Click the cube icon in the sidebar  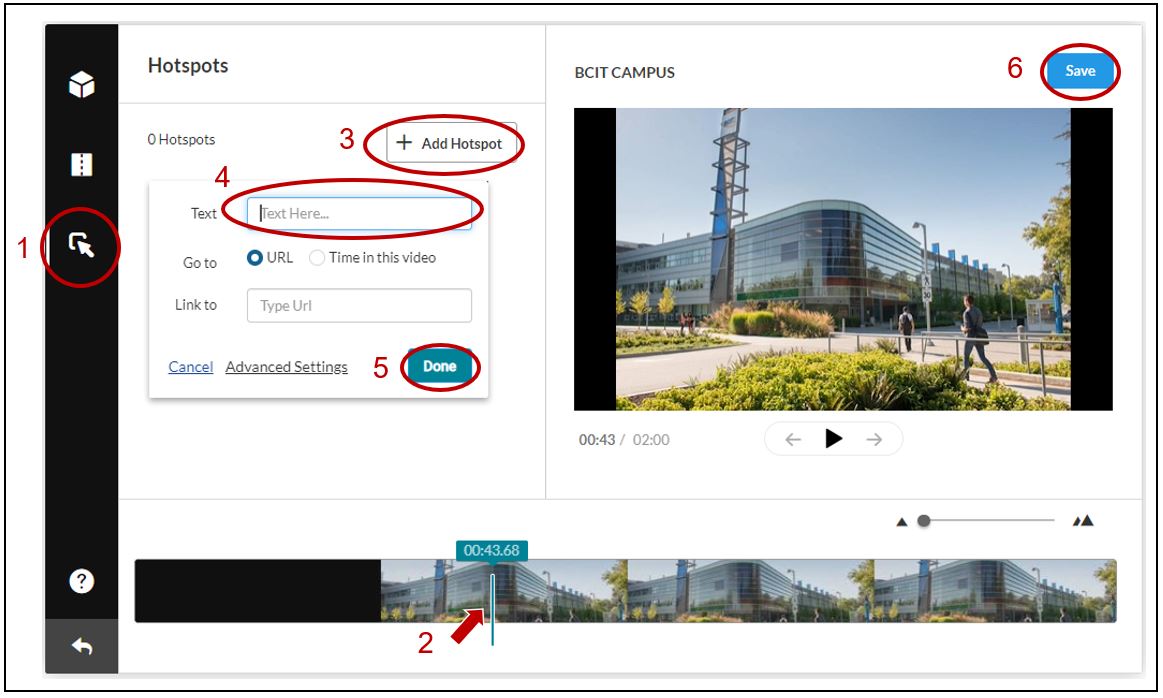(81, 86)
